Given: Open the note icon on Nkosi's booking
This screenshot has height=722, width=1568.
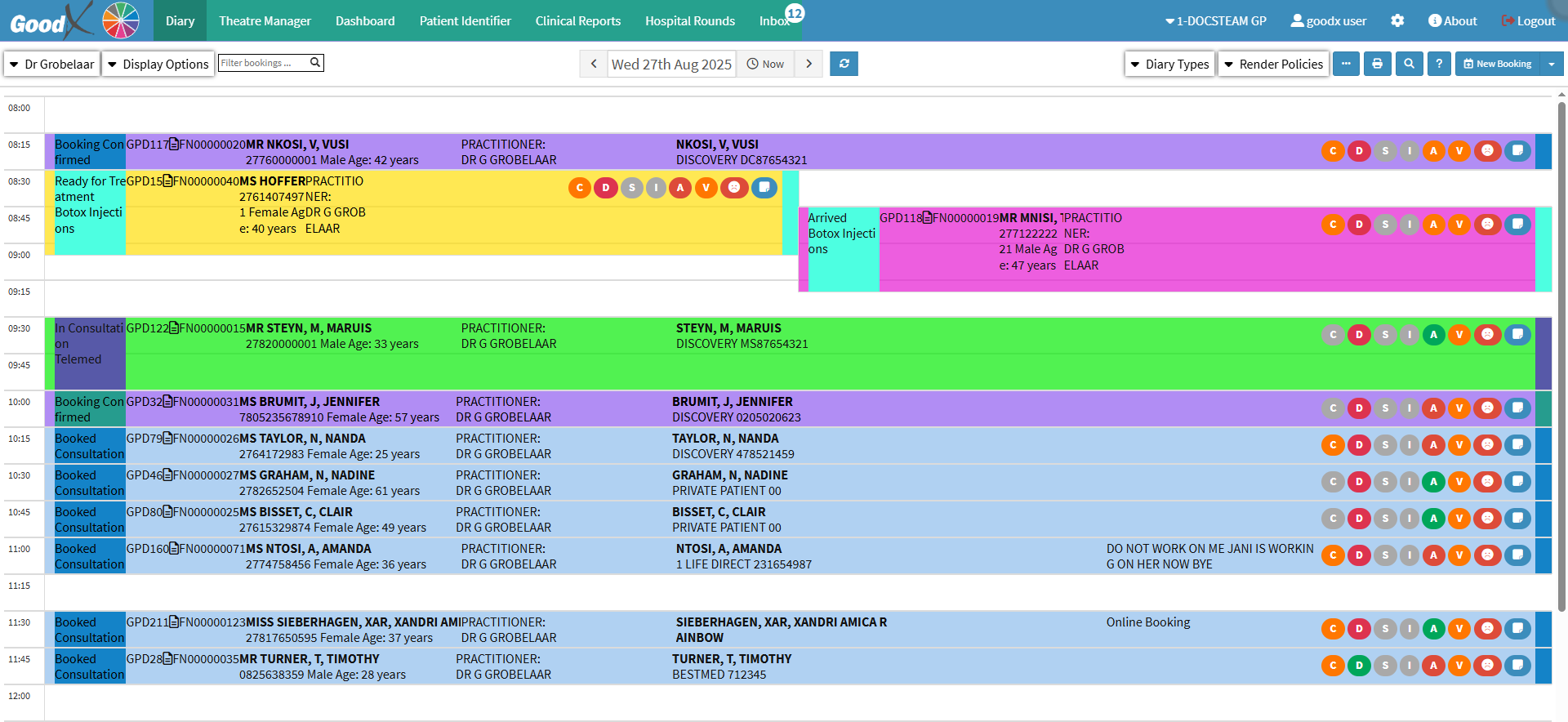Looking at the screenshot, I should coord(1517,150).
